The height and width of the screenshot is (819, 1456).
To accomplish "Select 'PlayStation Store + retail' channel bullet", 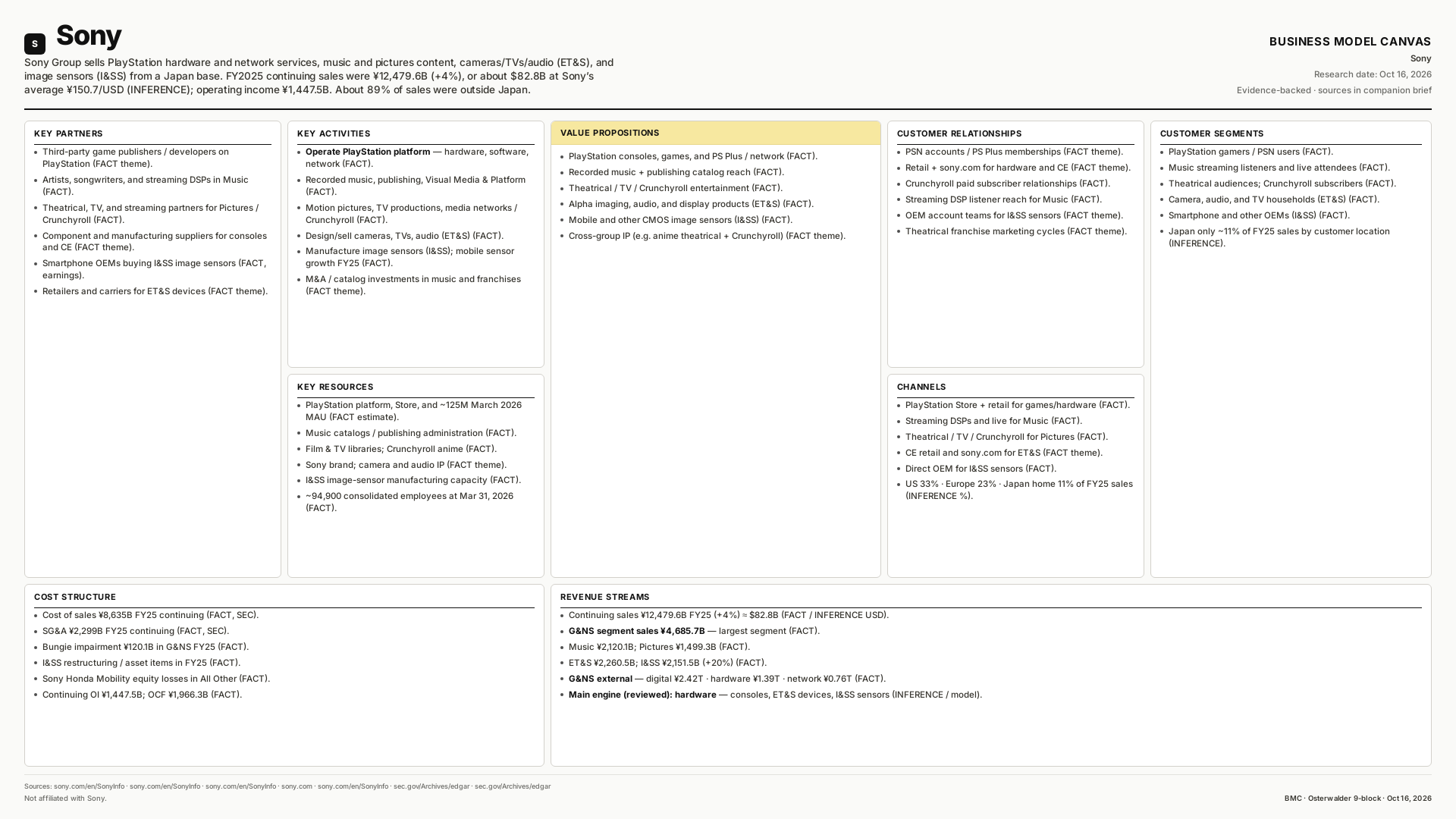I will coord(1018,405).
